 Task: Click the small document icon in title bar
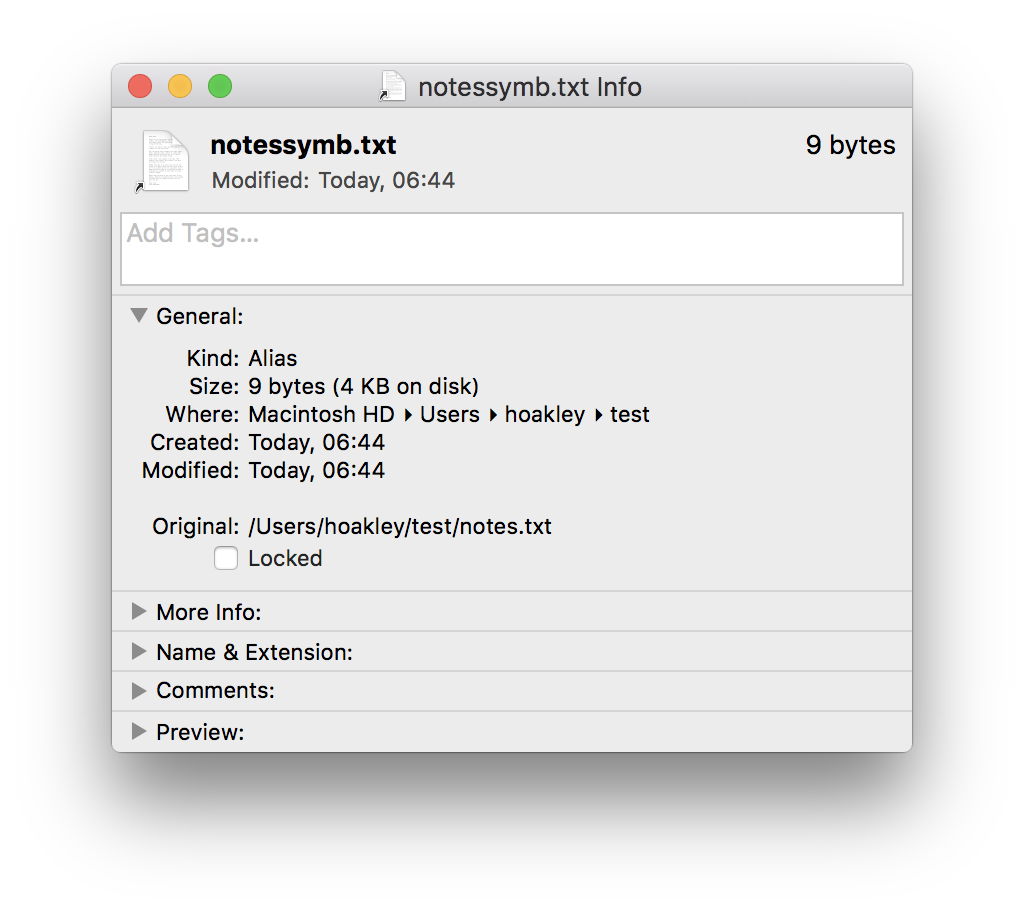pos(393,87)
